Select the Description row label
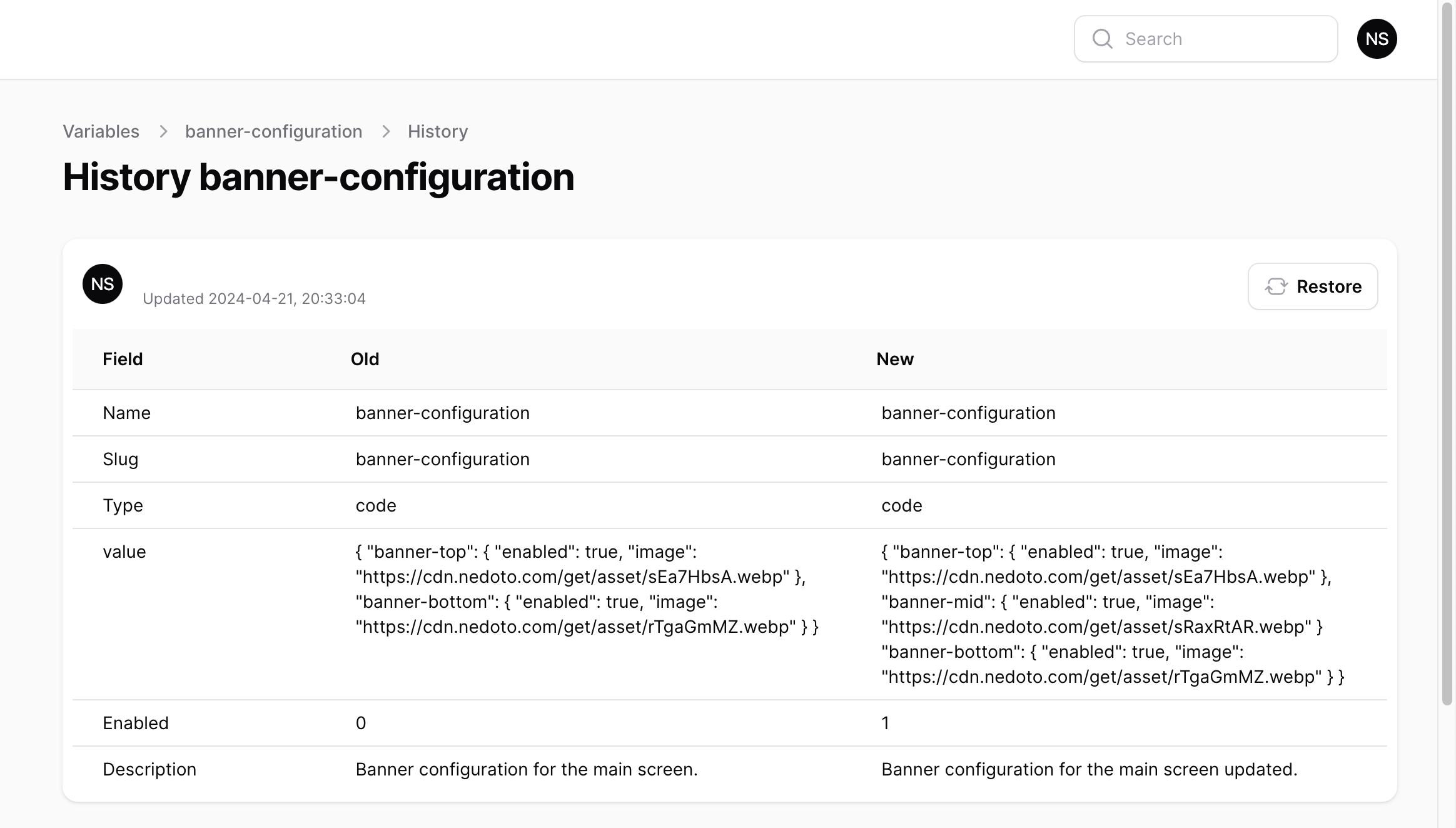 pos(149,769)
